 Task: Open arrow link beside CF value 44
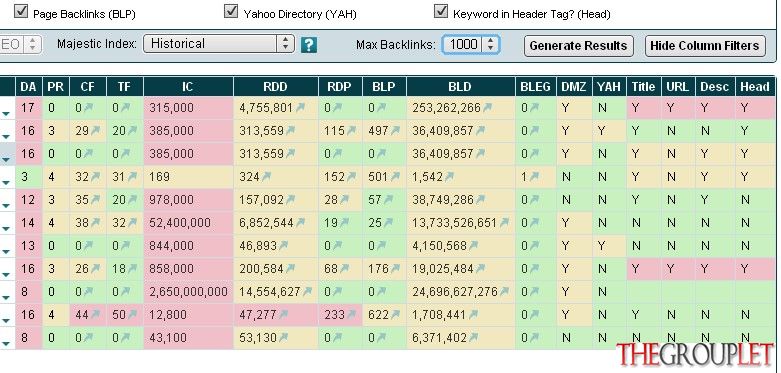pos(95,315)
